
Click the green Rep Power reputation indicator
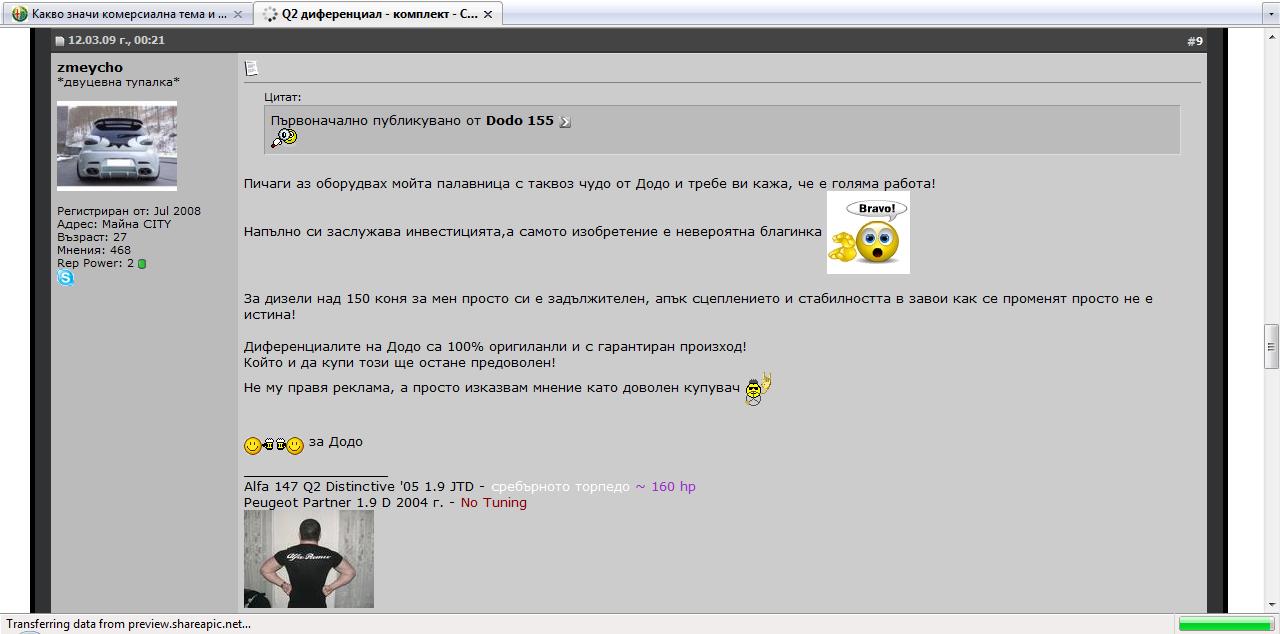pyautogui.click(x=142, y=264)
